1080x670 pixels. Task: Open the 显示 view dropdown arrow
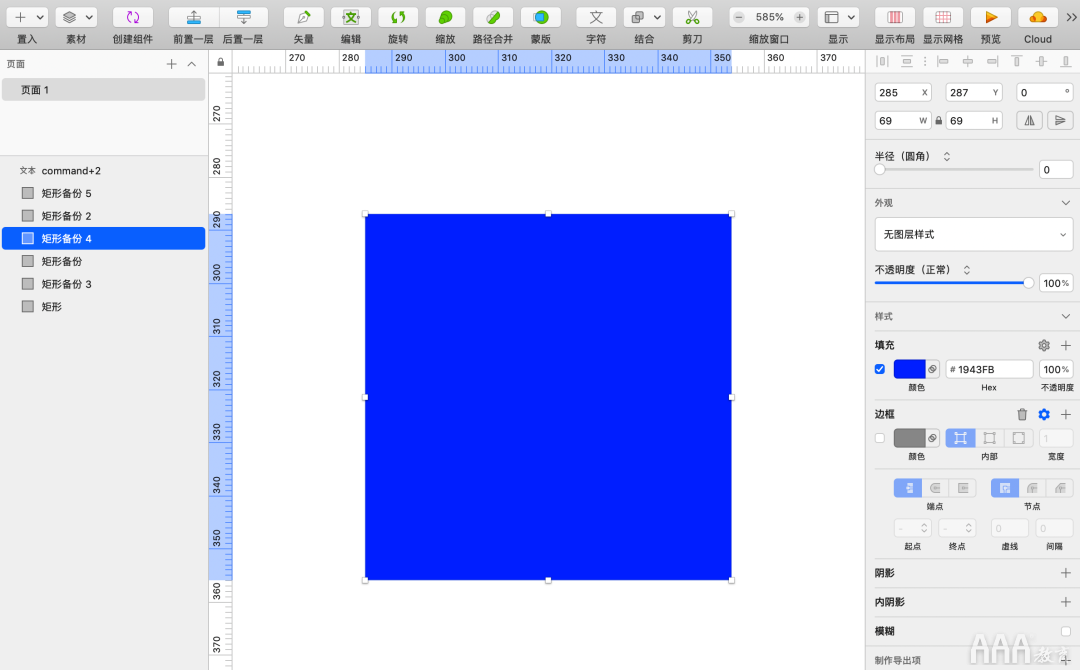pyautogui.click(x=852, y=17)
